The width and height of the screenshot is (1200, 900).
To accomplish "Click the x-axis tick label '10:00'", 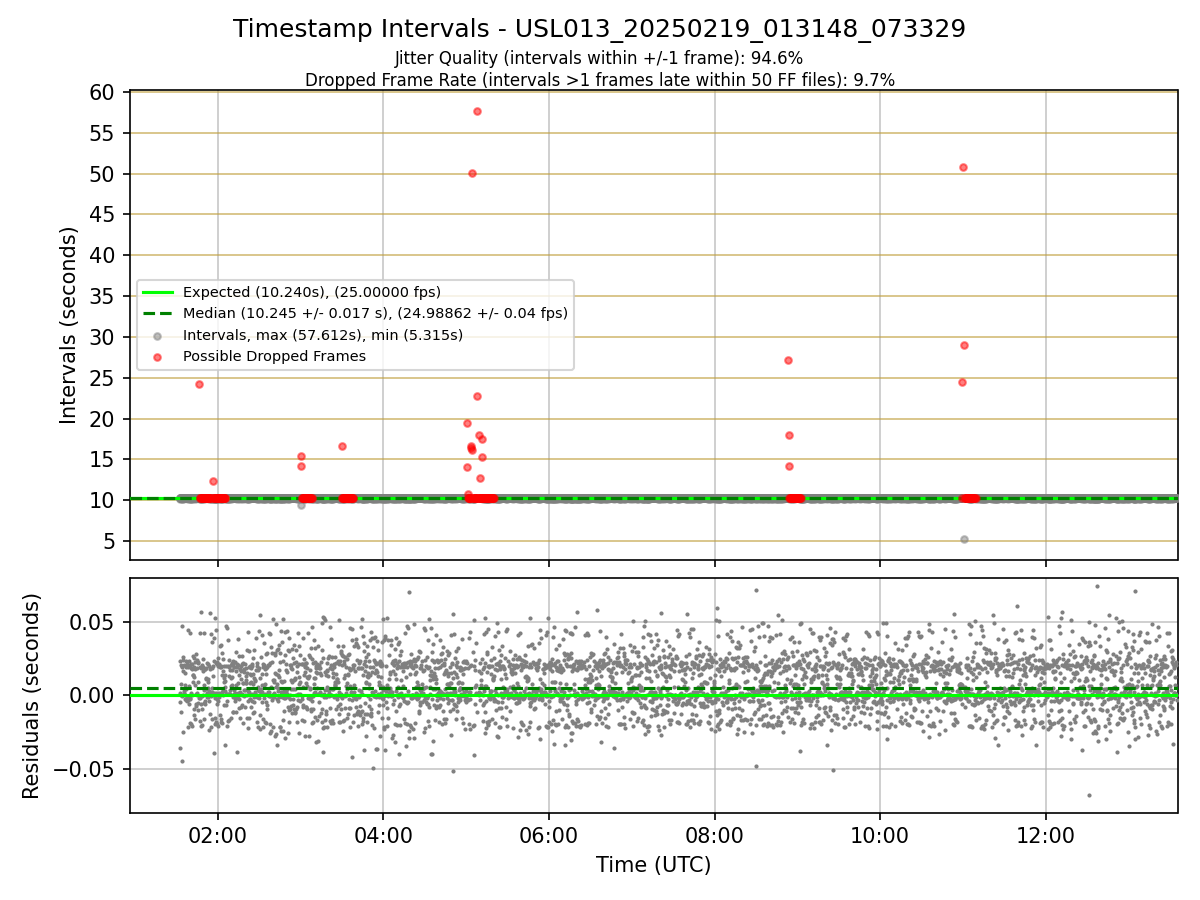I will pyautogui.click(x=880, y=836).
